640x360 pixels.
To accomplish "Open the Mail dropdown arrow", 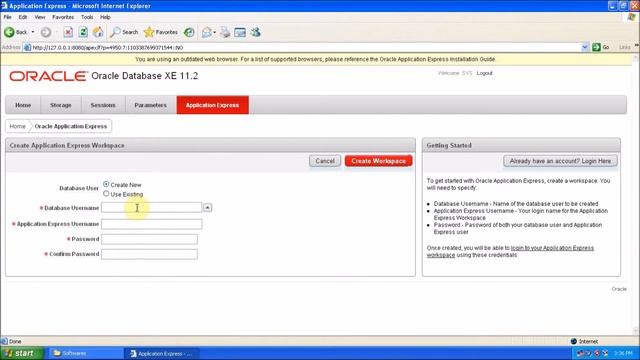I will (214, 32).
